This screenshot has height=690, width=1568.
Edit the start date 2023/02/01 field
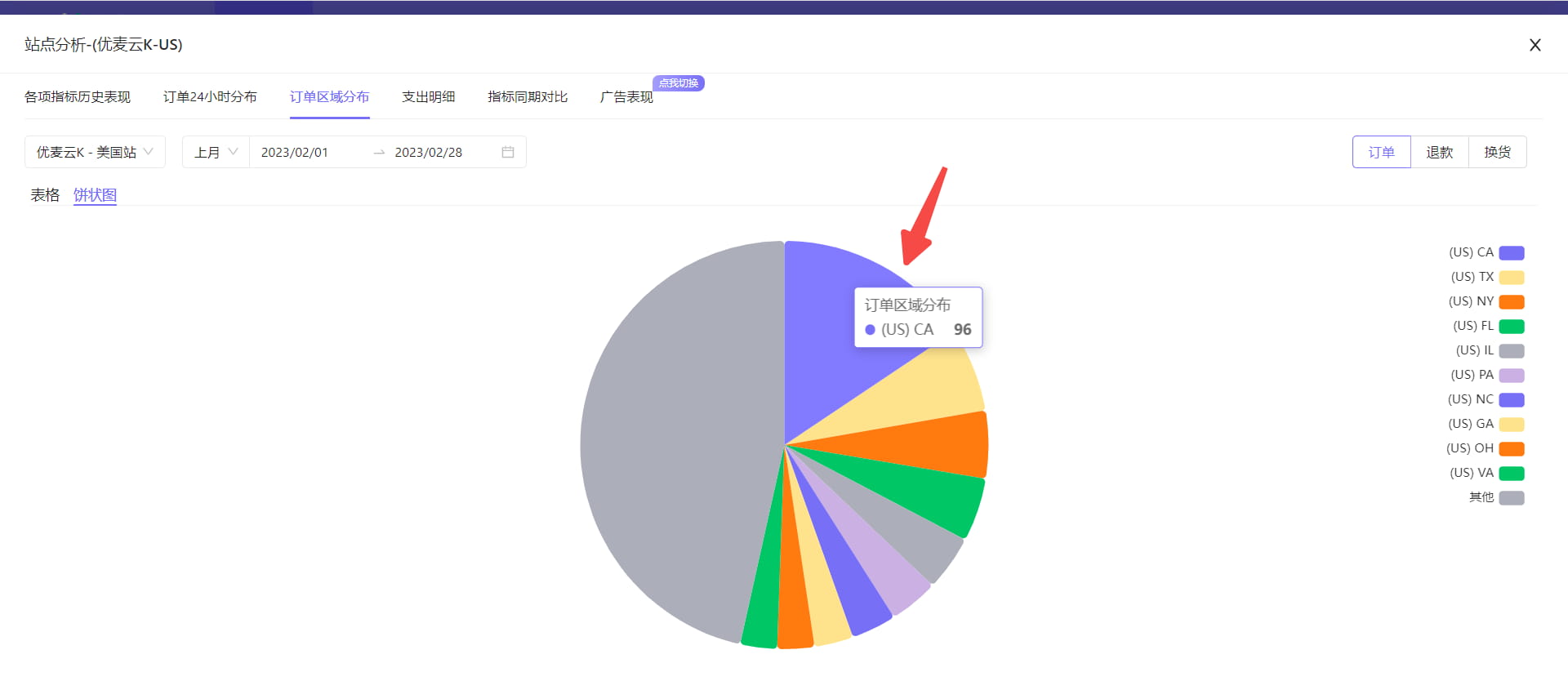click(x=295, y=152)
